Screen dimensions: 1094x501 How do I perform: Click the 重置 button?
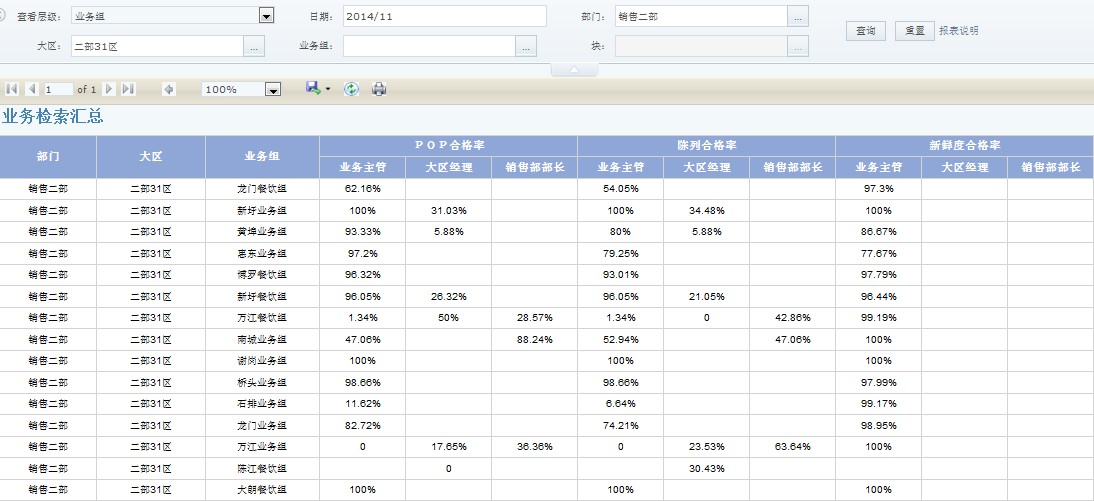(914, 31)
